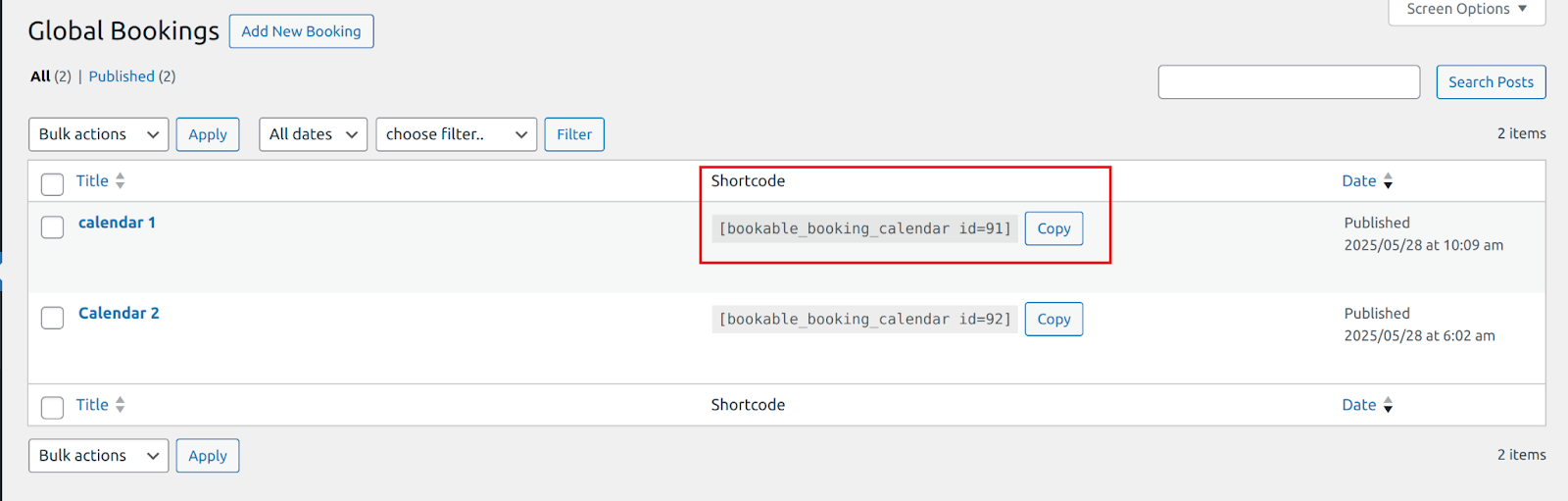This screenshot has height=501, width=1568.
Task: Open the calendar 1 booking link
Action: click(x=117, y=223)
